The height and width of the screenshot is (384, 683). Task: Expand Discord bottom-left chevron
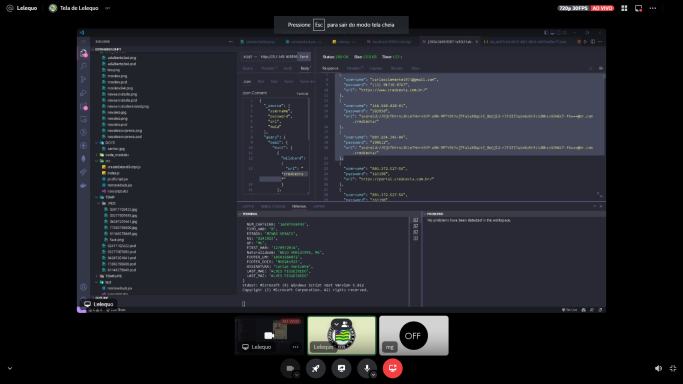10,368
